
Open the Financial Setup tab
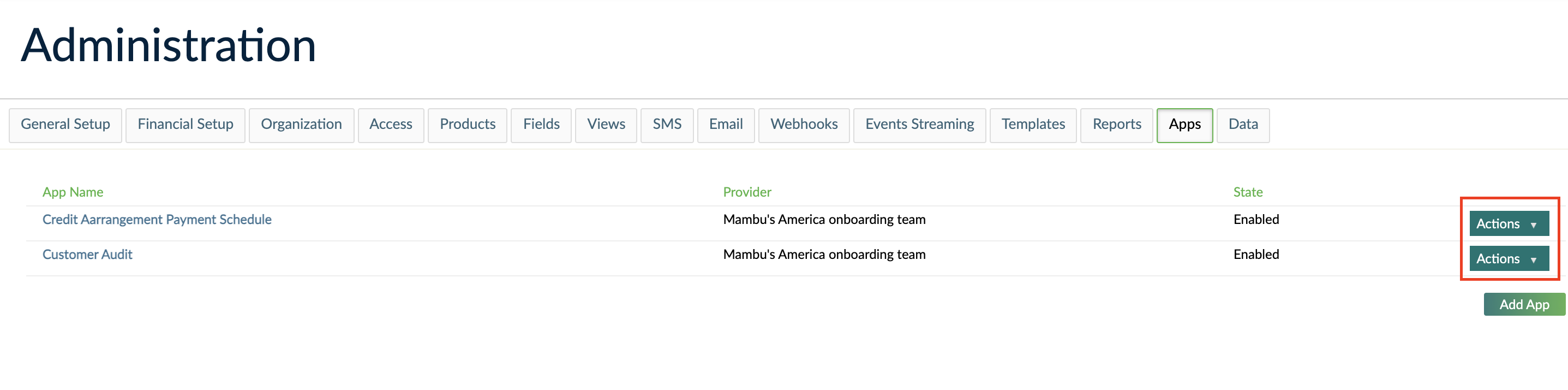pos(185,125)
